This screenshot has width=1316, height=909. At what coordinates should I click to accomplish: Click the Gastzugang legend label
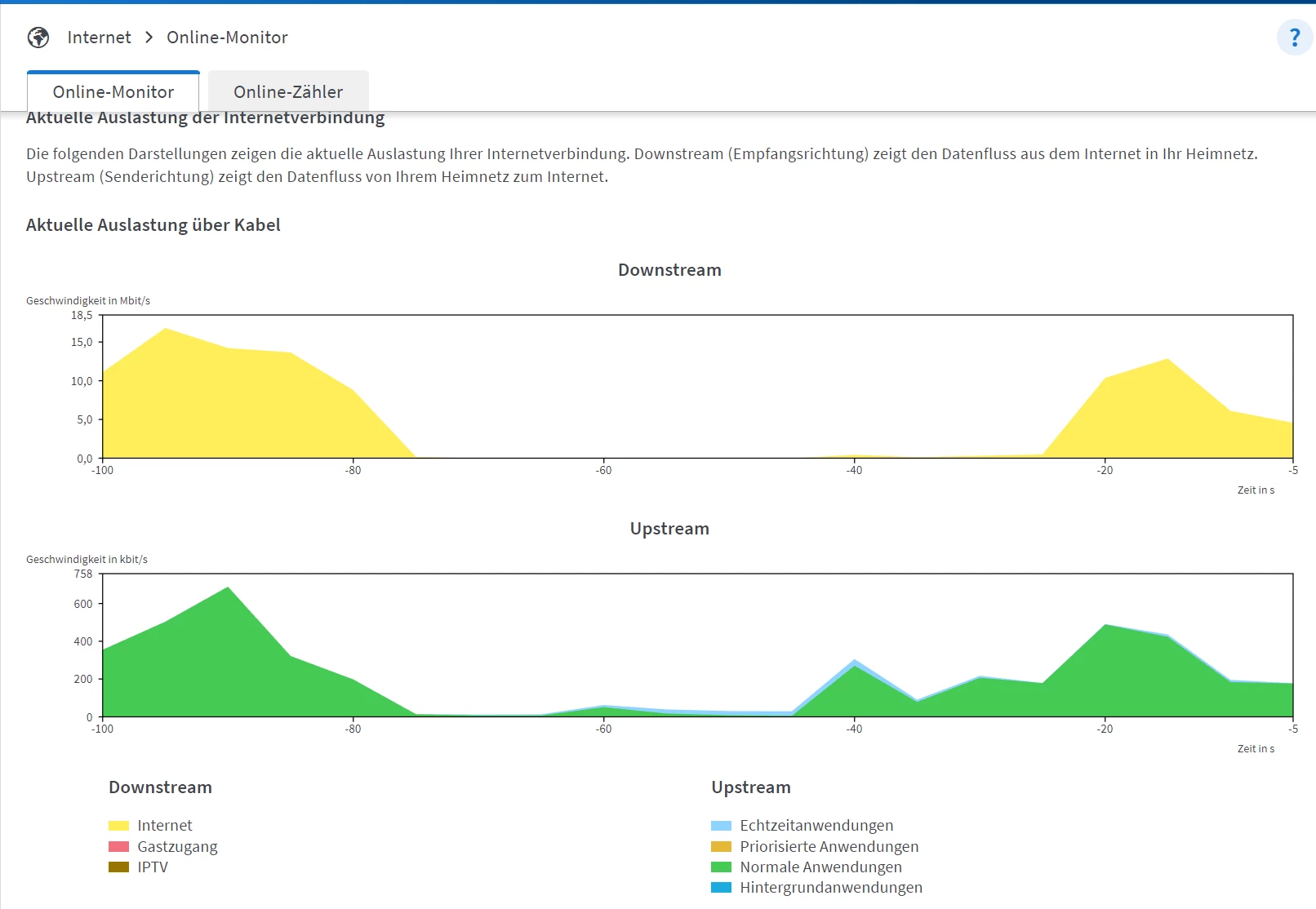point(177,847)
